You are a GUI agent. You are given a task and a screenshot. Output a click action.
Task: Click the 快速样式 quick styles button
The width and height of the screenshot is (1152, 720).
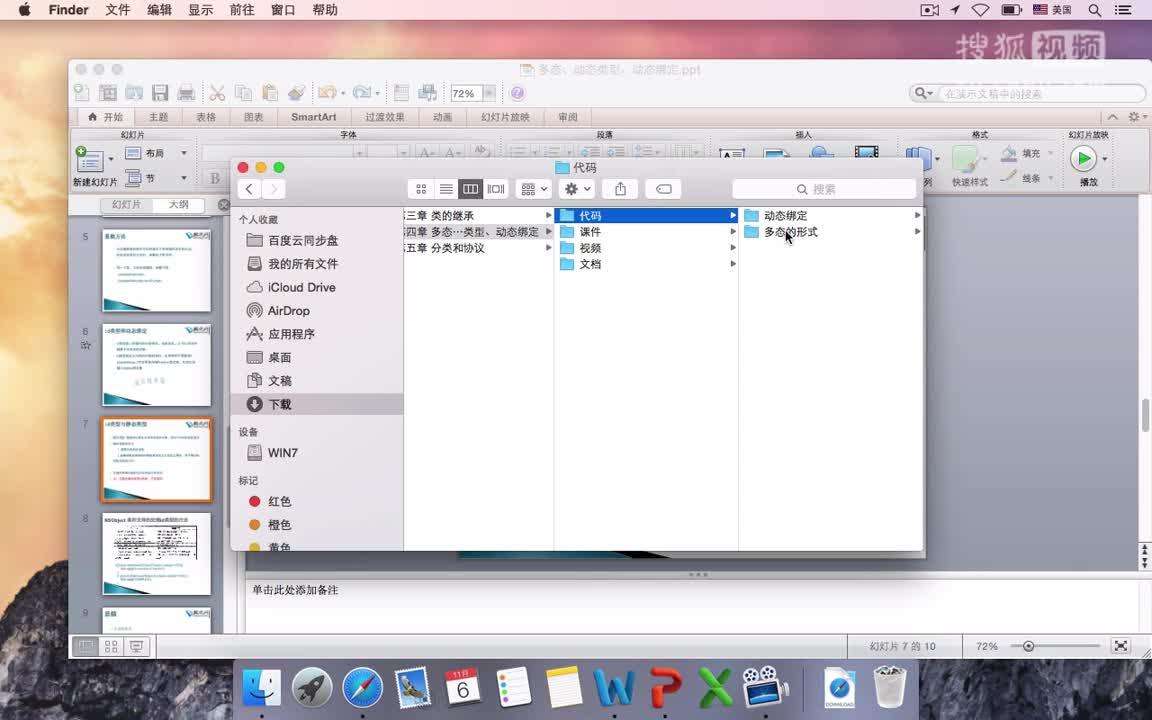968,160
